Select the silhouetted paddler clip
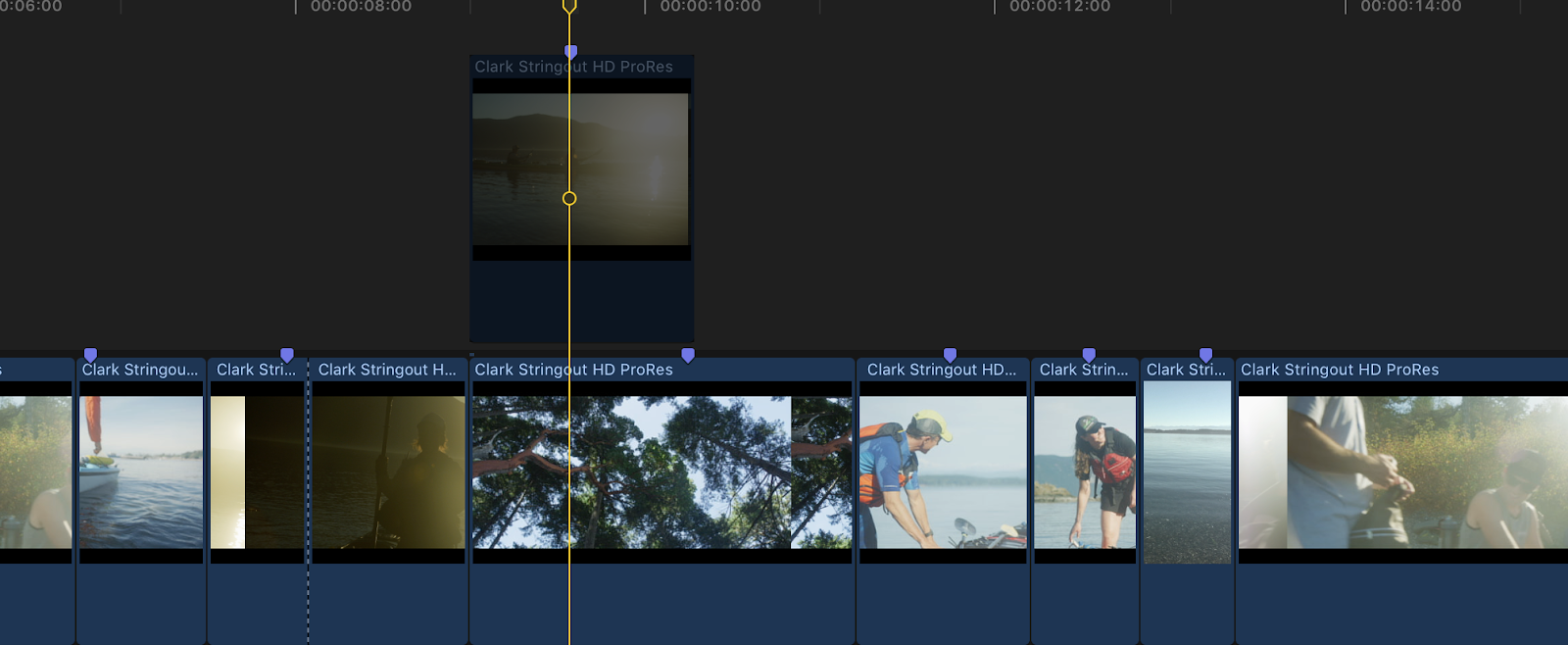This screenshot has height=645, width=1568. (388, 471)
